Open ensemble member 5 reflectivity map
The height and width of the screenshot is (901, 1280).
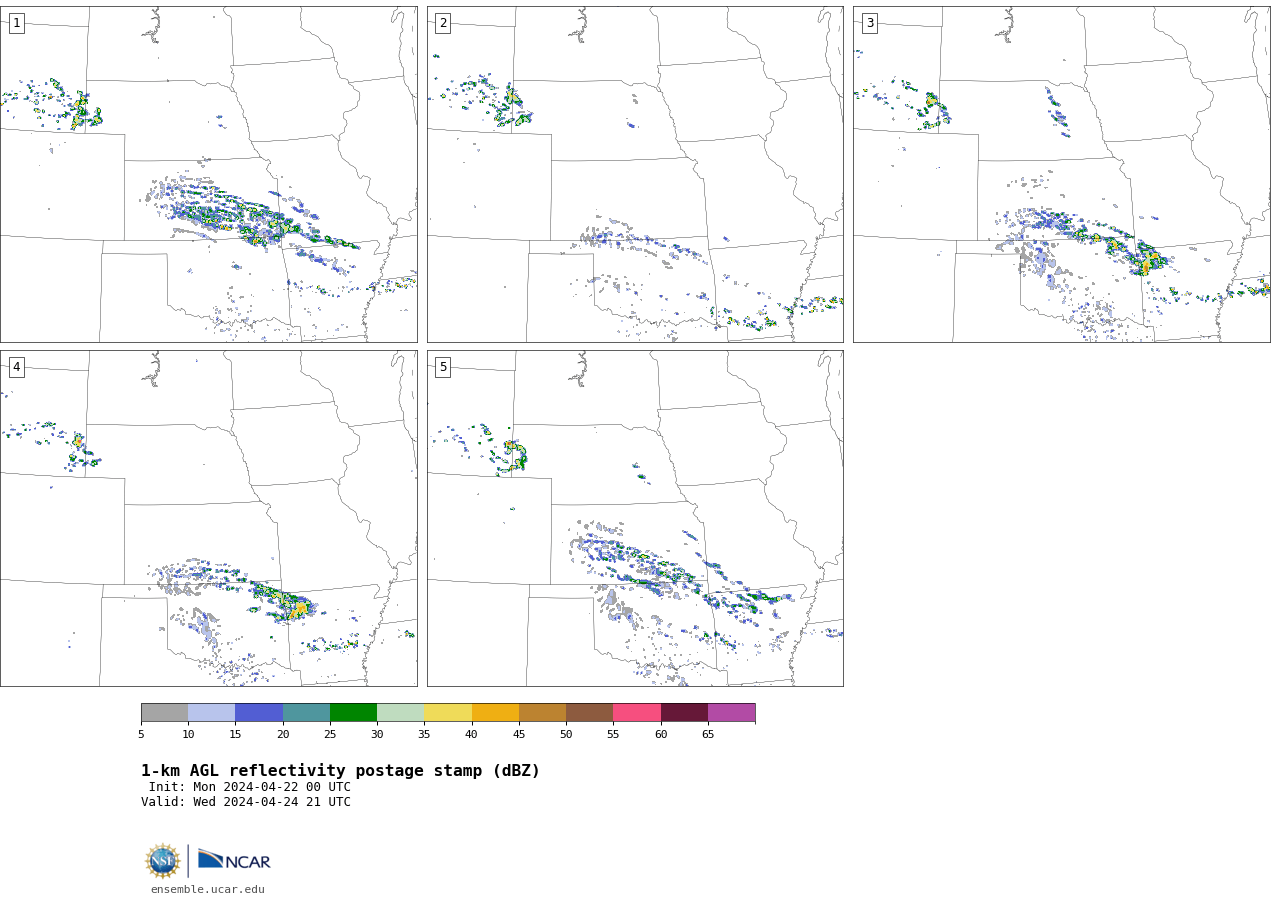point(635,518)
